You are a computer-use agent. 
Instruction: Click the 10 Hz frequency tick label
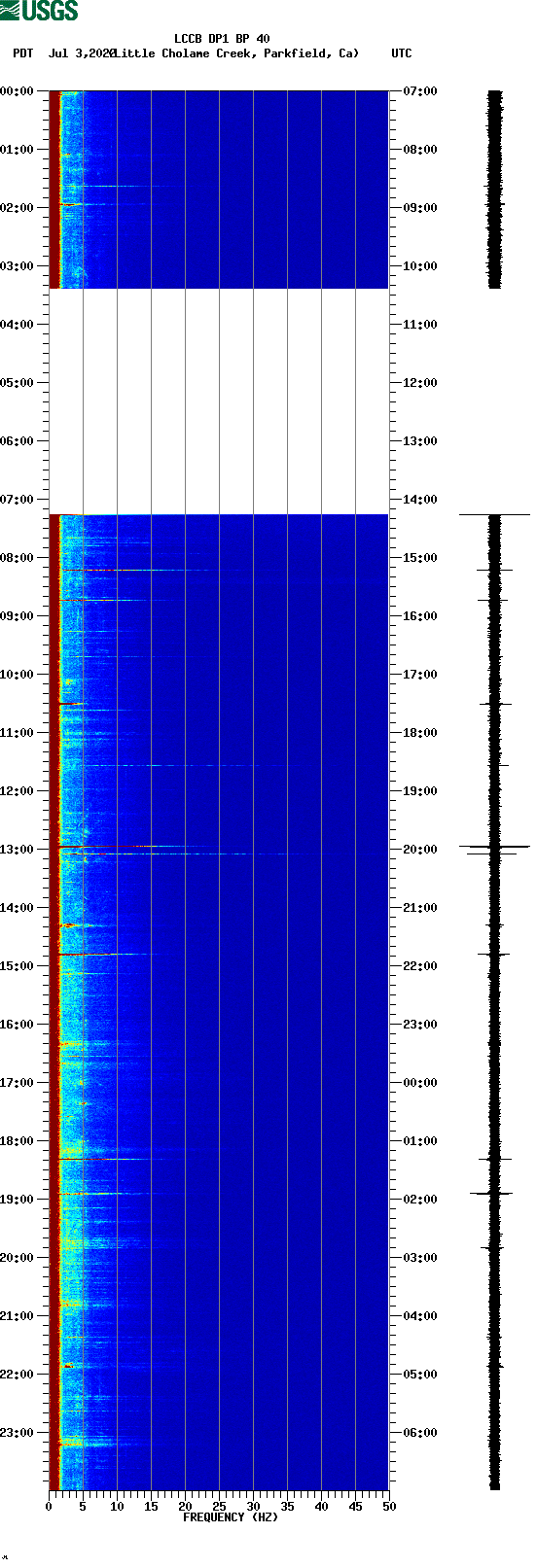pyautogui.click(x=117, y=1507)
